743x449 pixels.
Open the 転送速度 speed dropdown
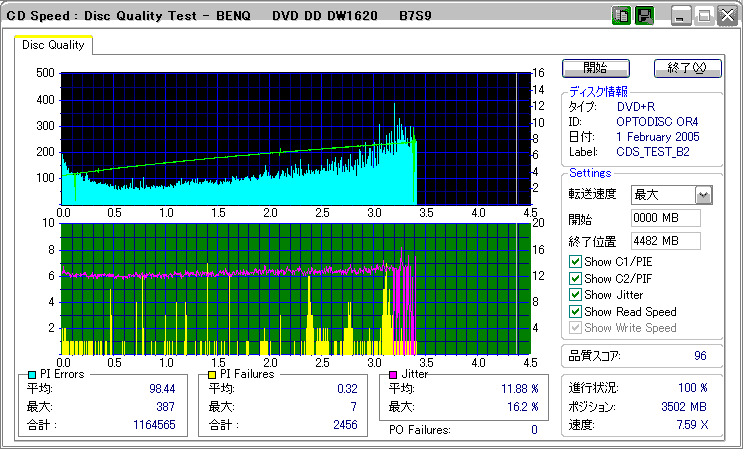[703, 195]
